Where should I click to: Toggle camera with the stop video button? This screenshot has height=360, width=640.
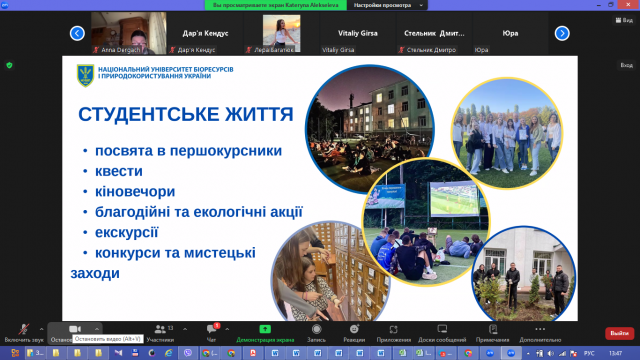pyautogui.click(x=75, y=329)
